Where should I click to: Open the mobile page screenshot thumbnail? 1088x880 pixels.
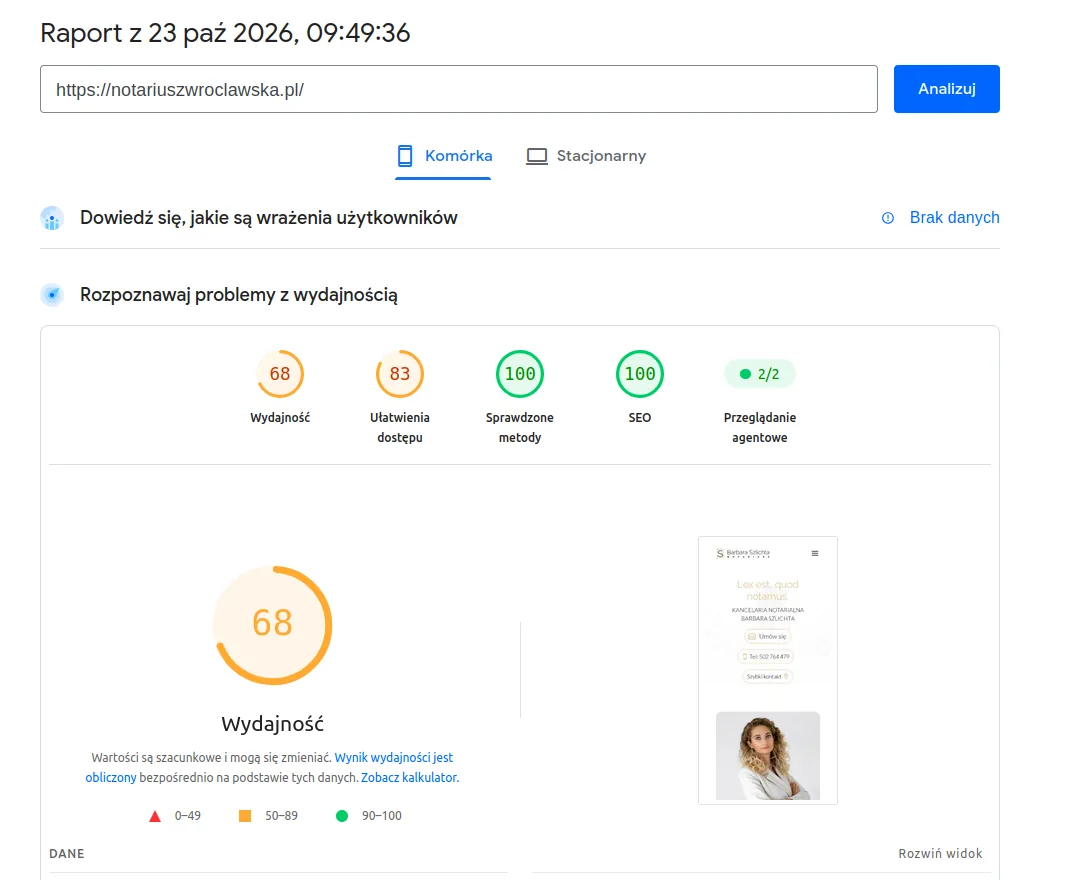767,670
